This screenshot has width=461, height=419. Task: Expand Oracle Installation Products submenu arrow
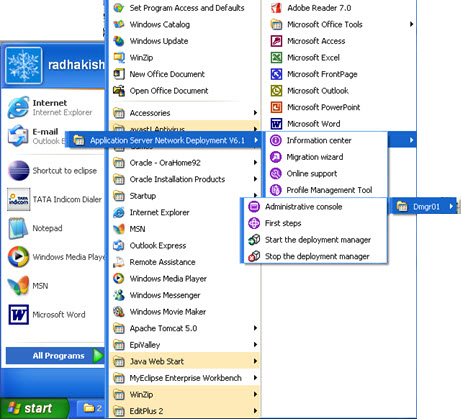coord(255,179)
